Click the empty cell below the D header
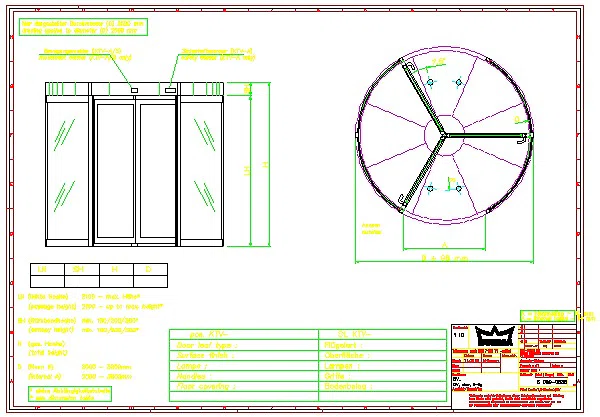This screenshot has height=417, width=600. point(150,282)
